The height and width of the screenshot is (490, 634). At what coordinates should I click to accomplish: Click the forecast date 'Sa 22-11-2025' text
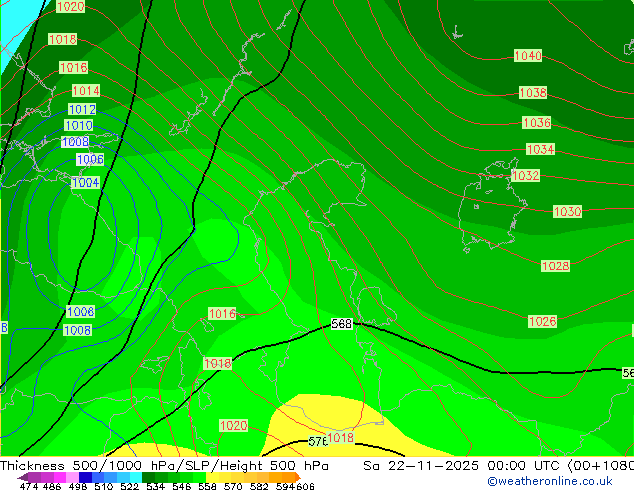[x=421, y=466]
